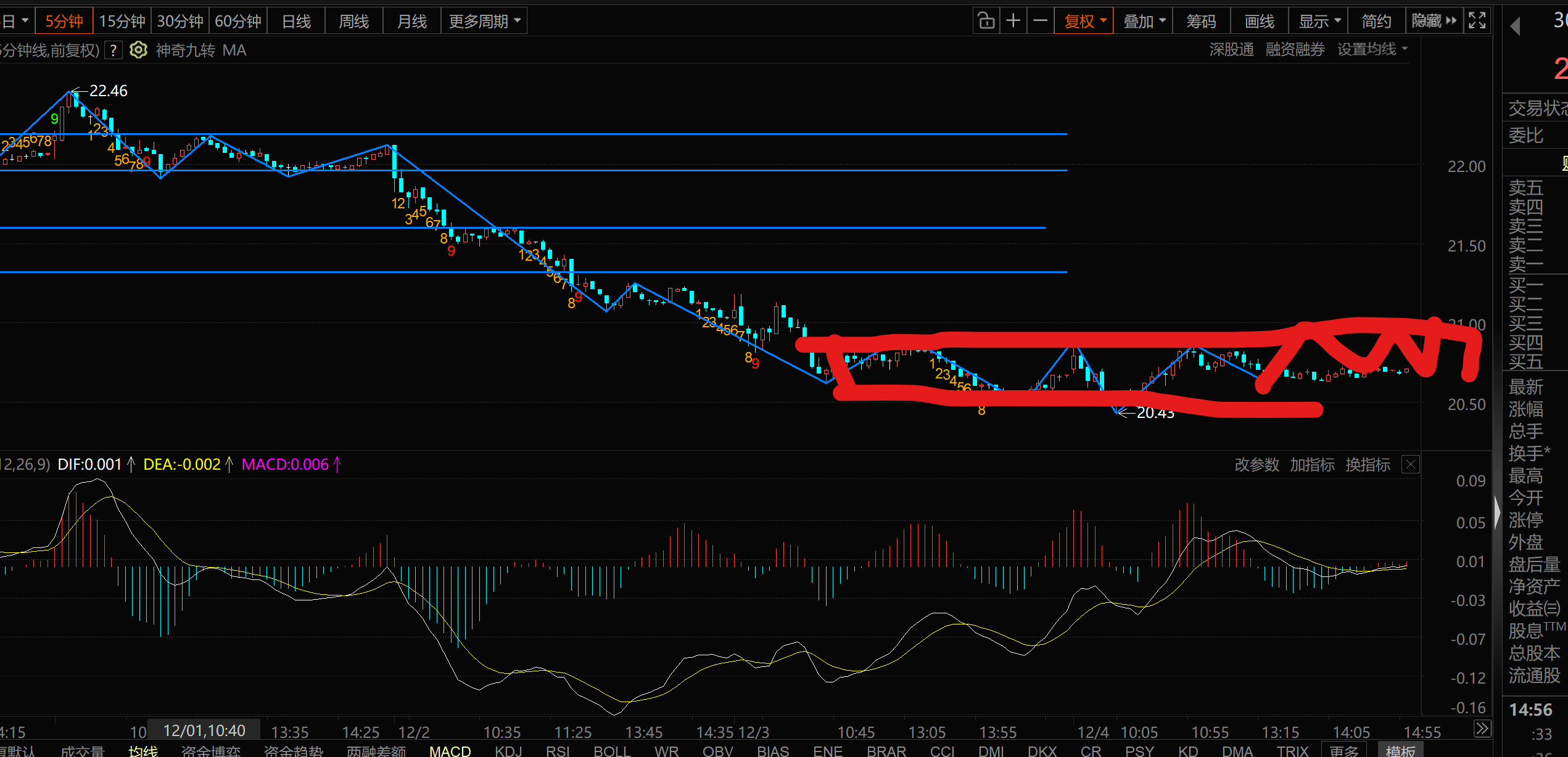
Task: Close the MACD indicator panel
Action: point(1410,464)
